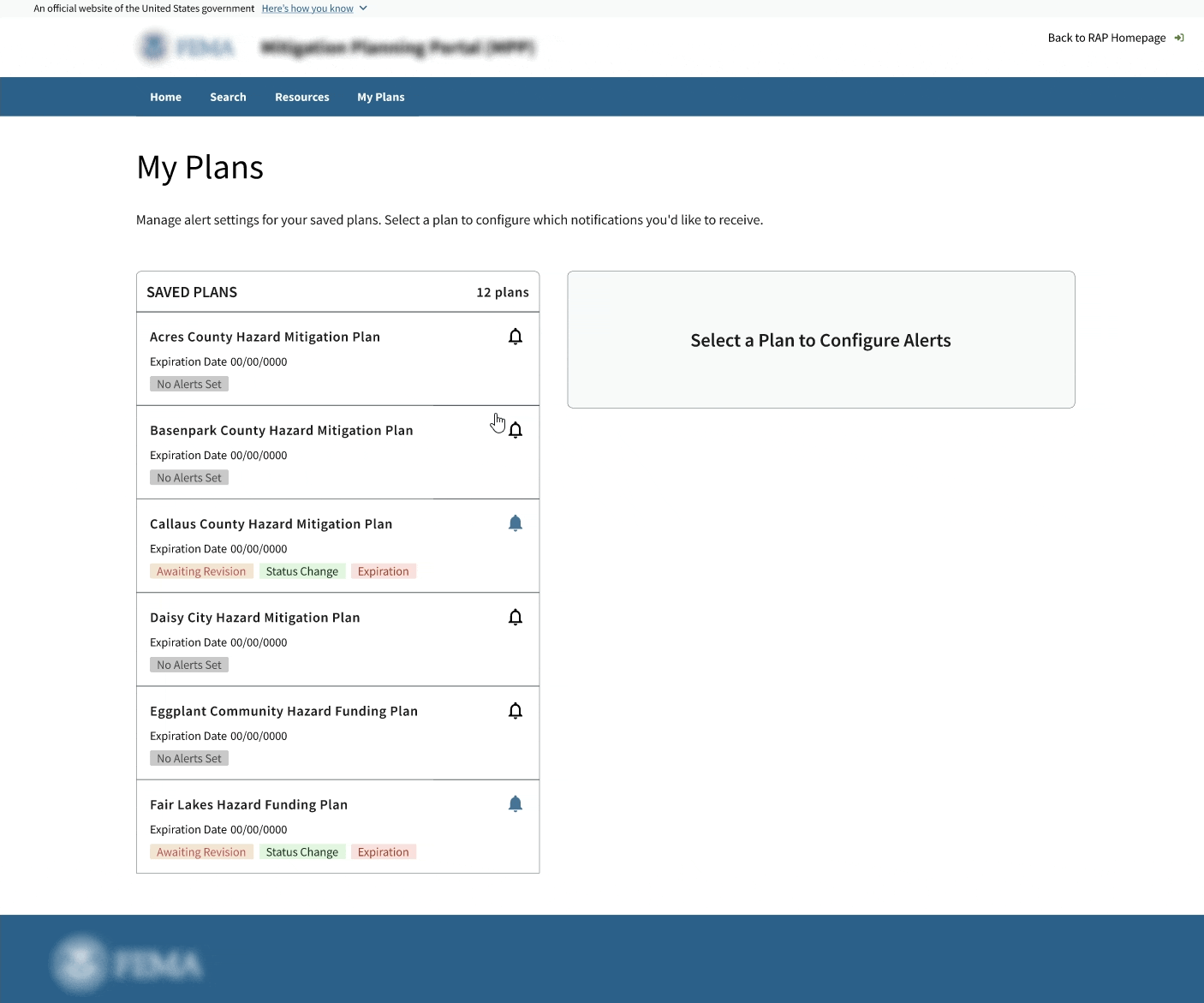Click Status Change tag on Fair Lakes plan
This screenshot has width=1204, height=1003.
301,852
